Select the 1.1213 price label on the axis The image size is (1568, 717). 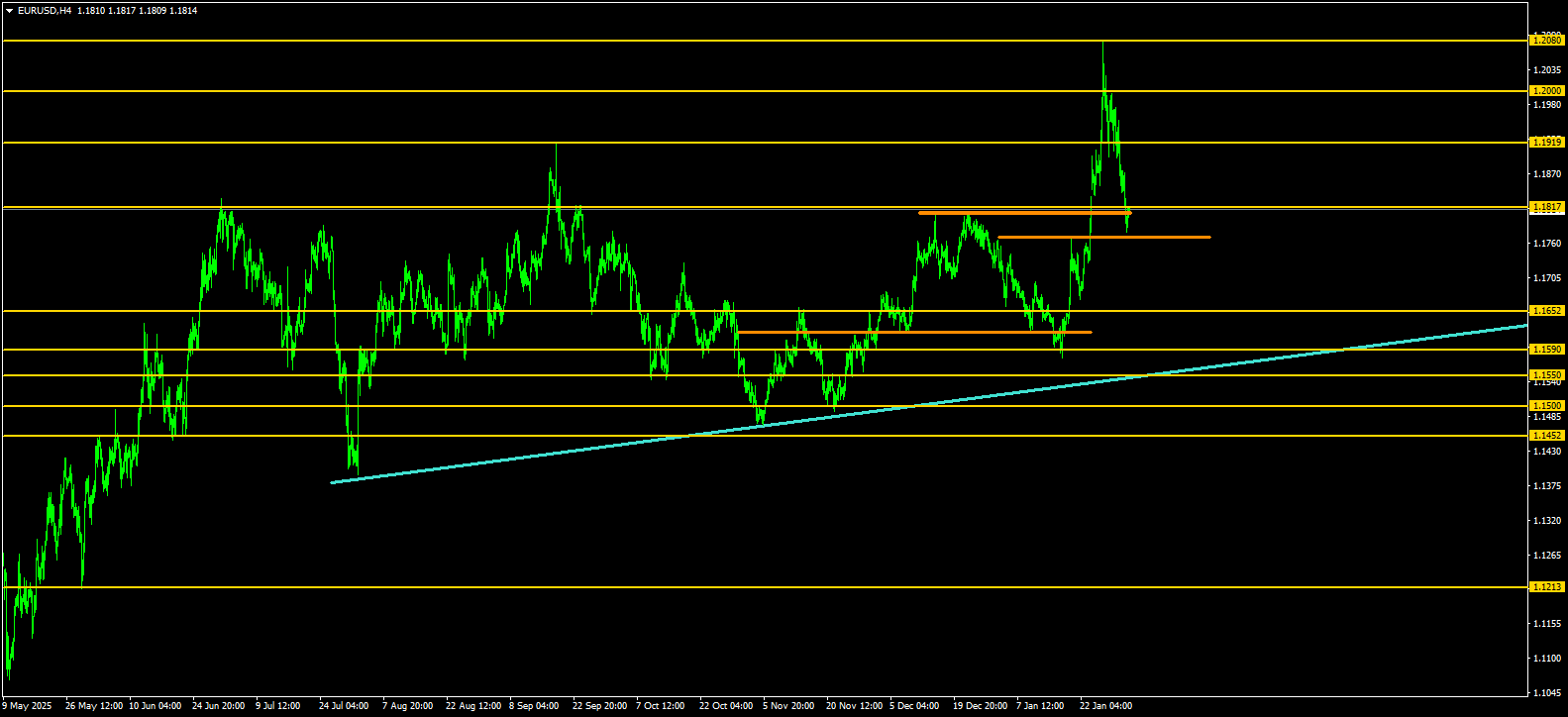tap(1547, 587)
